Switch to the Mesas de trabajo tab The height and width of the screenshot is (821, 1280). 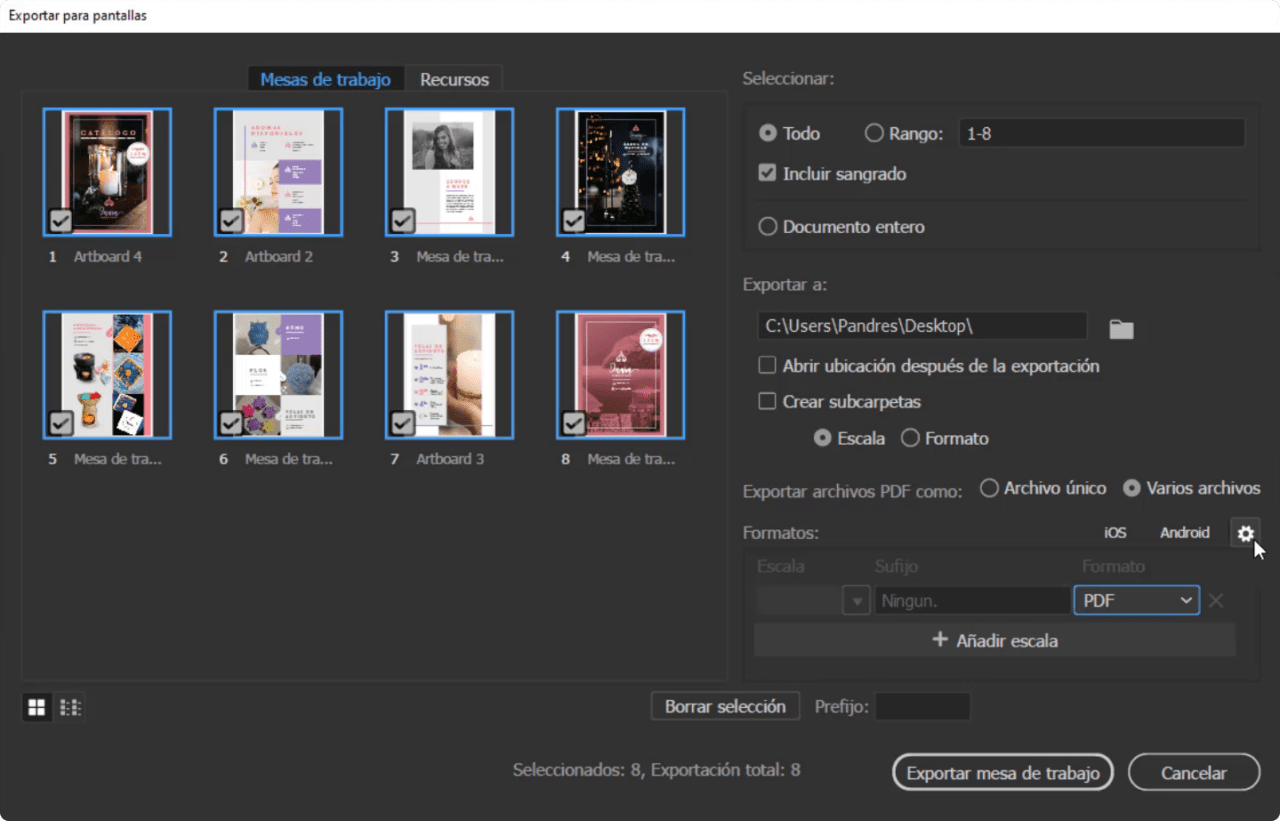pos(325,78)
